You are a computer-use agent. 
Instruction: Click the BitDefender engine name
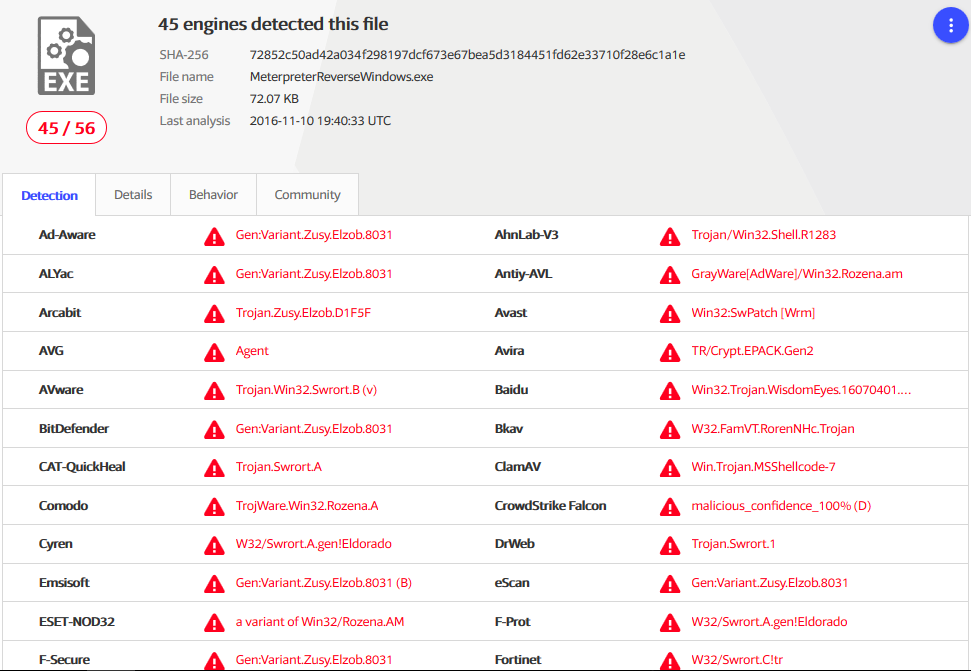tap(74, 428)
